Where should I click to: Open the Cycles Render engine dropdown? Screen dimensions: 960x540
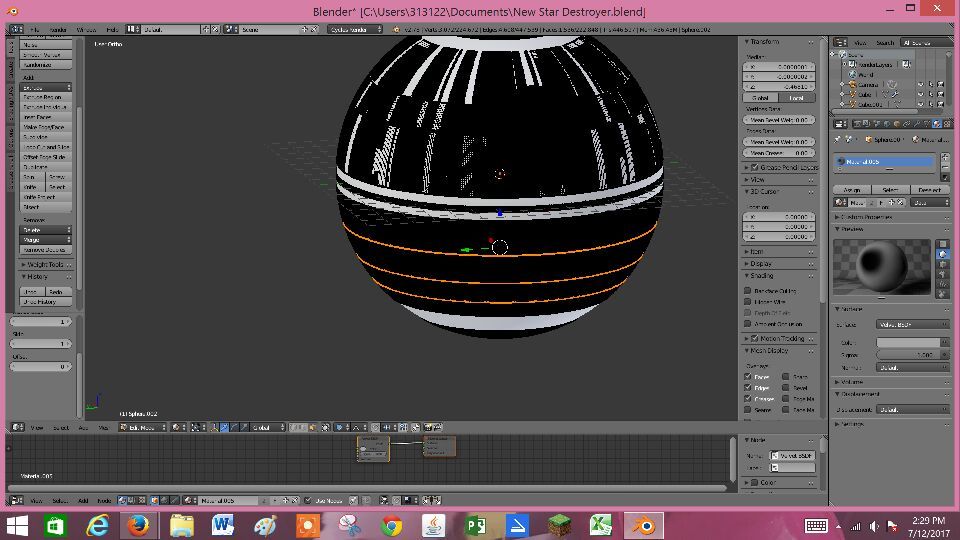click(354, 29)
